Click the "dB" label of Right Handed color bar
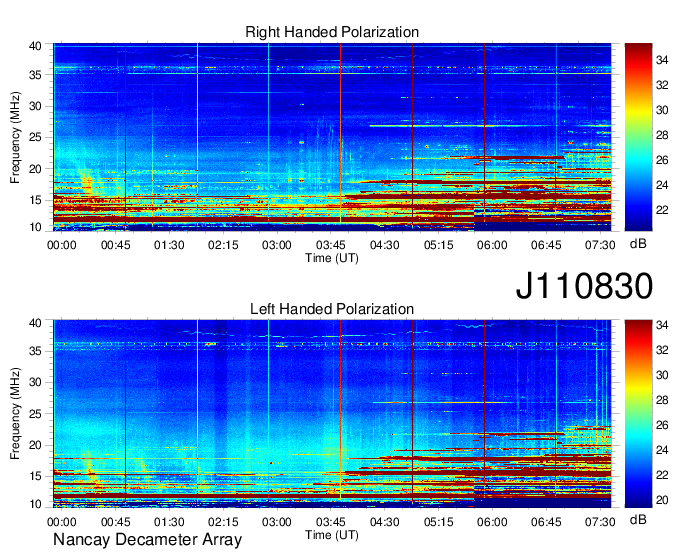 click(x=638, y=244)
